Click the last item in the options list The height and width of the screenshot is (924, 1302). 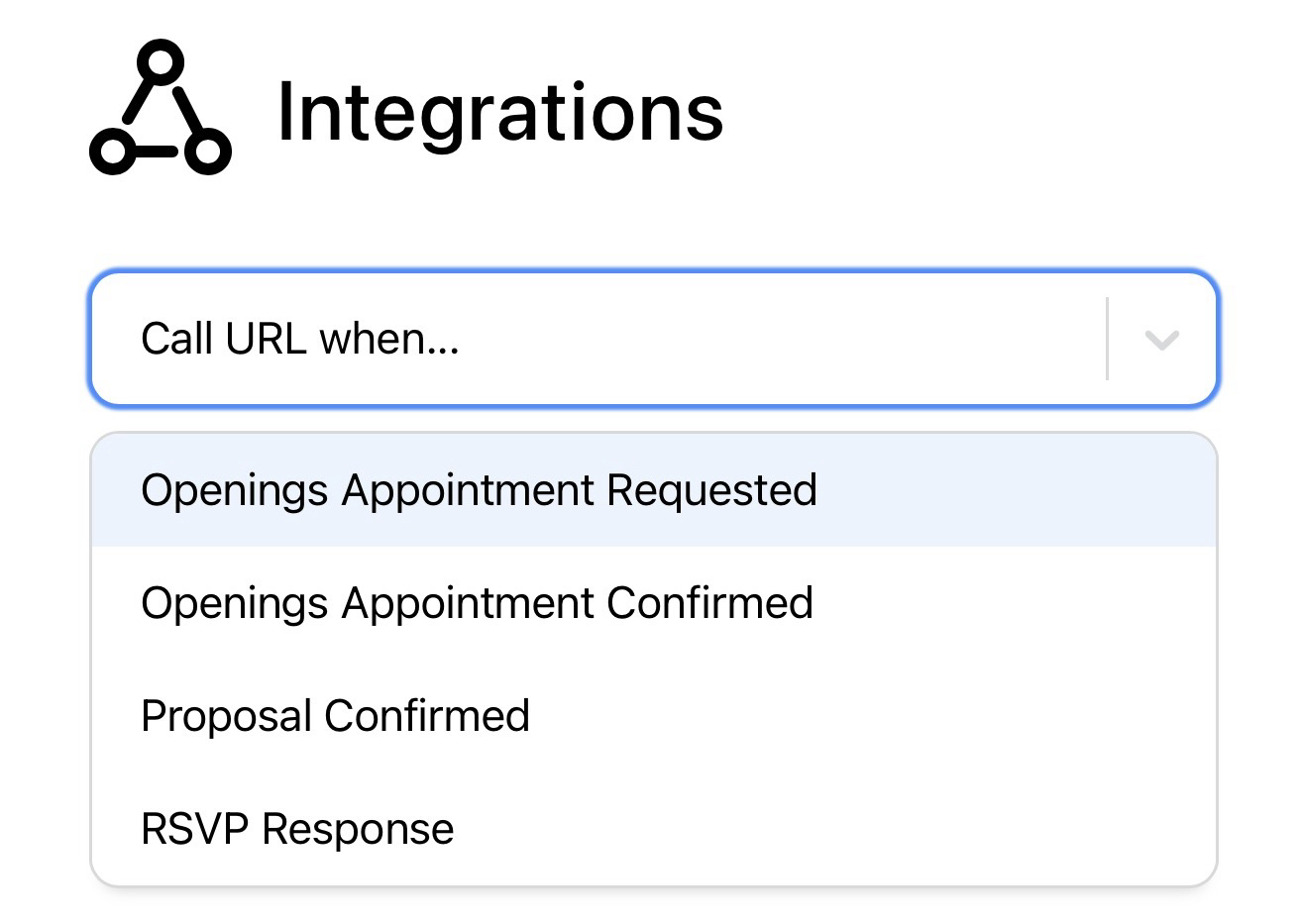(x=297, y=828)
